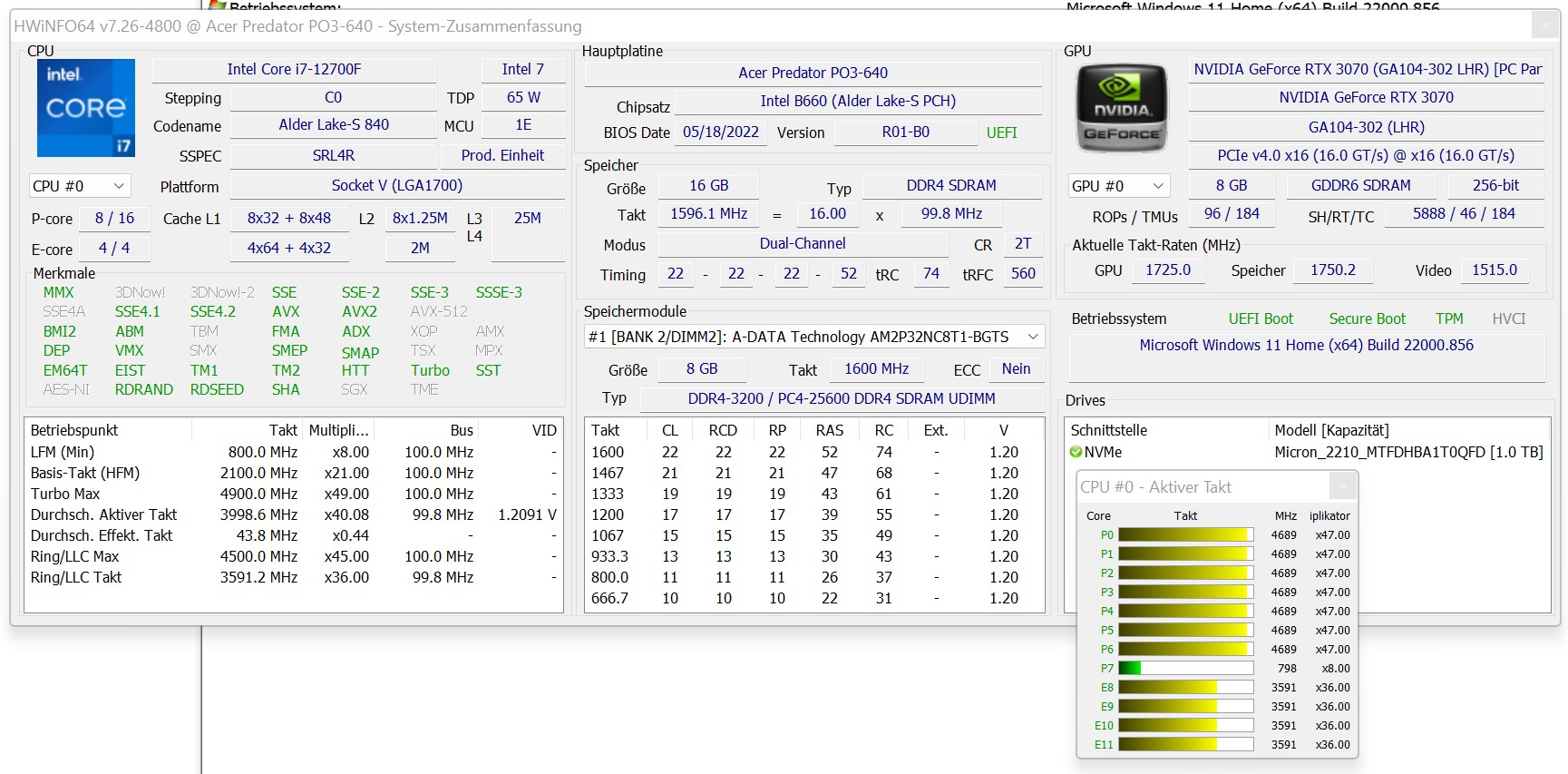Click the green NVMe drive status icon
The image size is (1568, 774).
(1076, 452)
